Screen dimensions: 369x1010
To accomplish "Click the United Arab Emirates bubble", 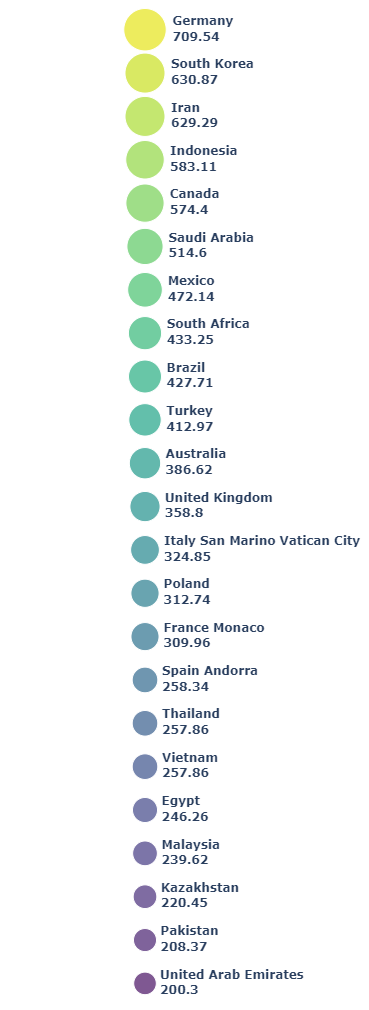I will (x=145, y=983).
